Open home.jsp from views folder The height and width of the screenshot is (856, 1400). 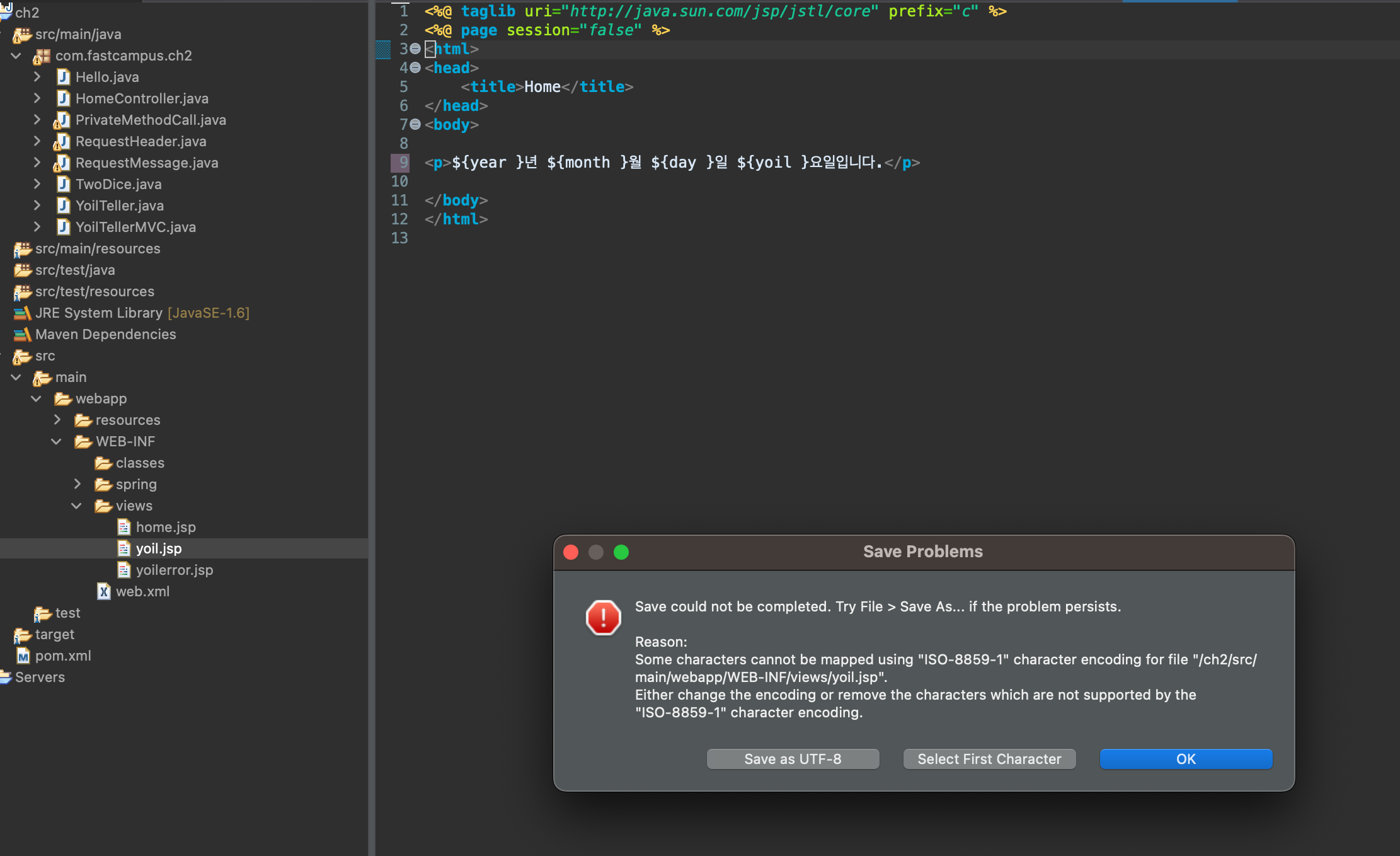(x=165, y=528)
